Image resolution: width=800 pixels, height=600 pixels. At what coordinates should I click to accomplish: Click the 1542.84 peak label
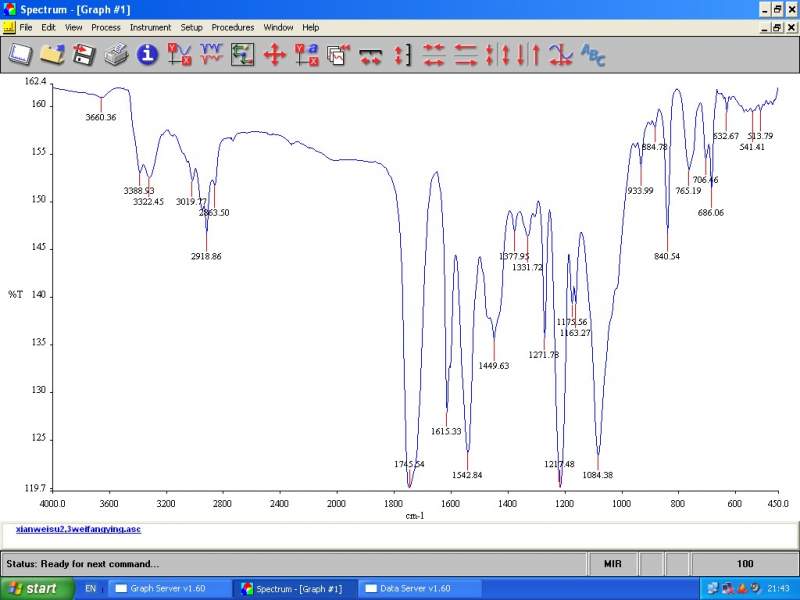467,475
